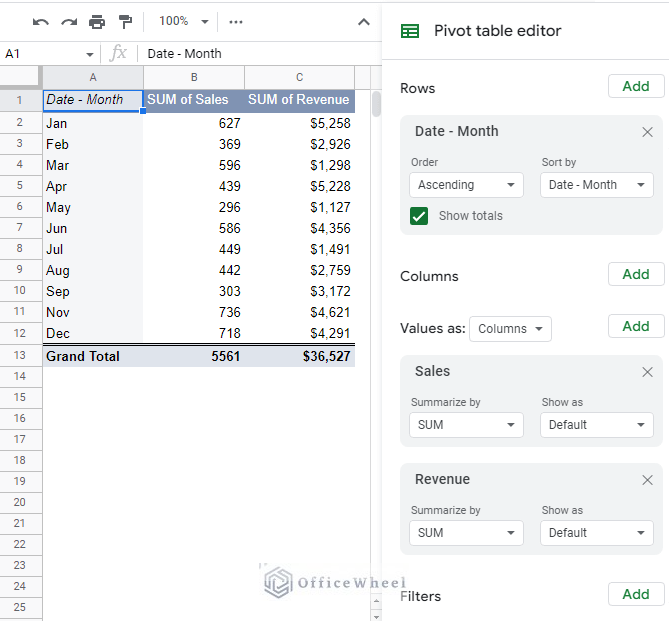Open the name box dropdown arrow
Screen dimensions: 669x621
click(x=90, y=54)
